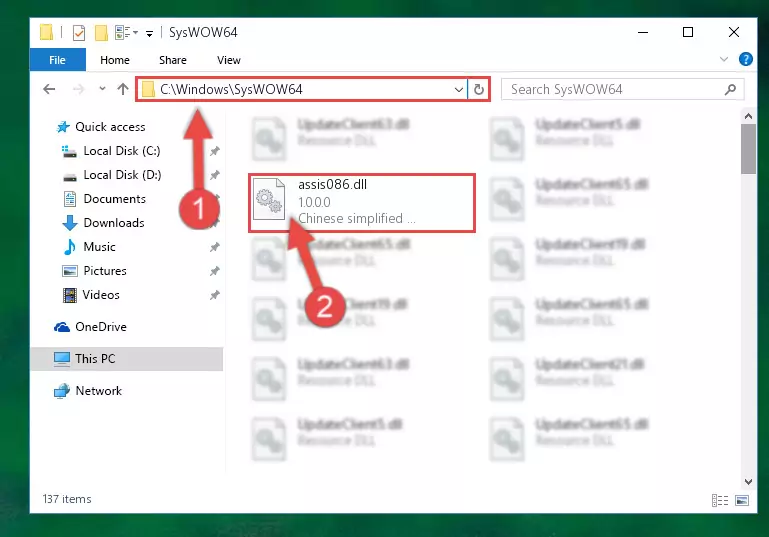This screenshot has width=769, height=537.
Task: Expand the address bar history dropdown
Action: coord(459,90)
